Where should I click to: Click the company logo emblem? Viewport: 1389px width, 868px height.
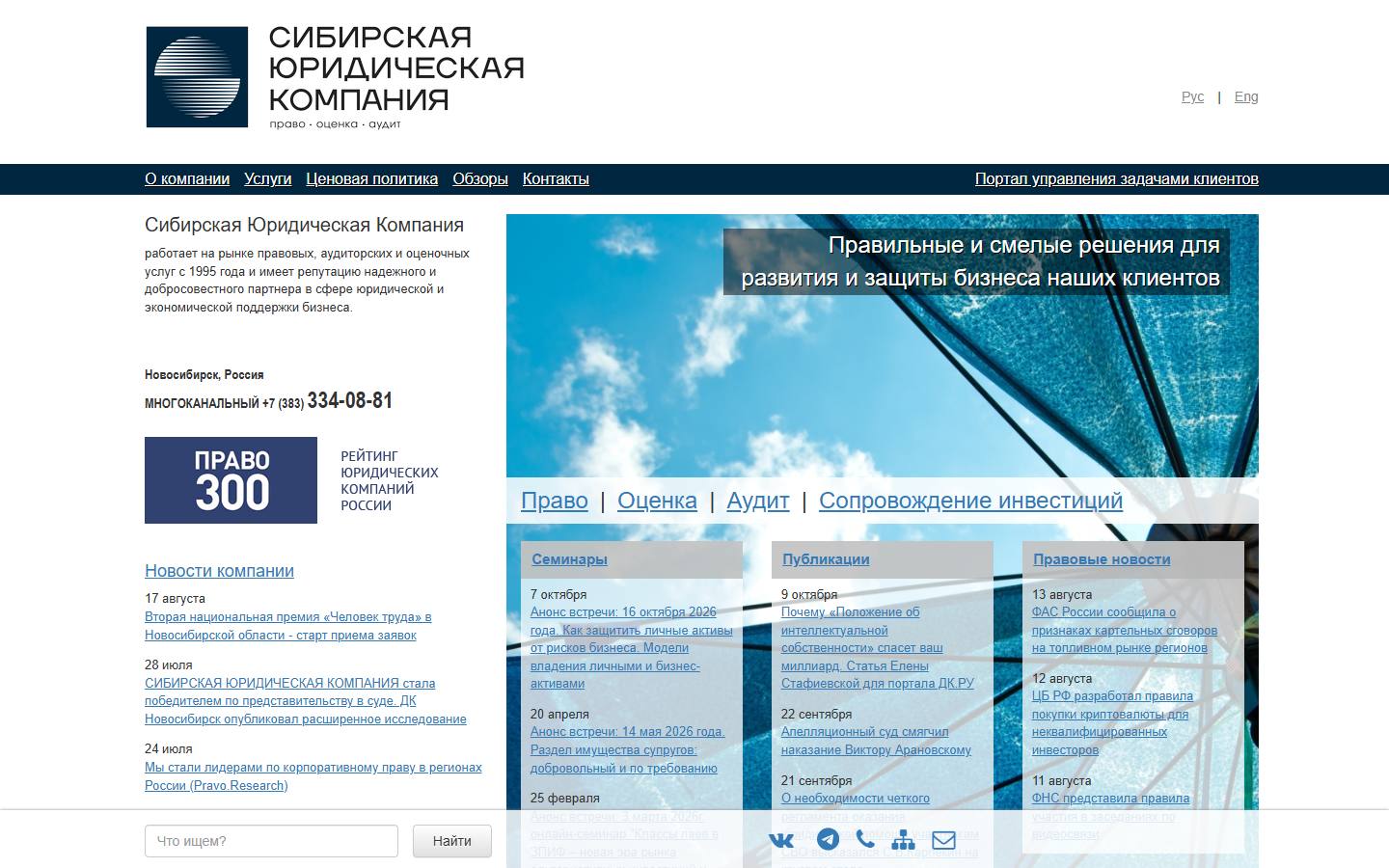click(x=197, y=77)
